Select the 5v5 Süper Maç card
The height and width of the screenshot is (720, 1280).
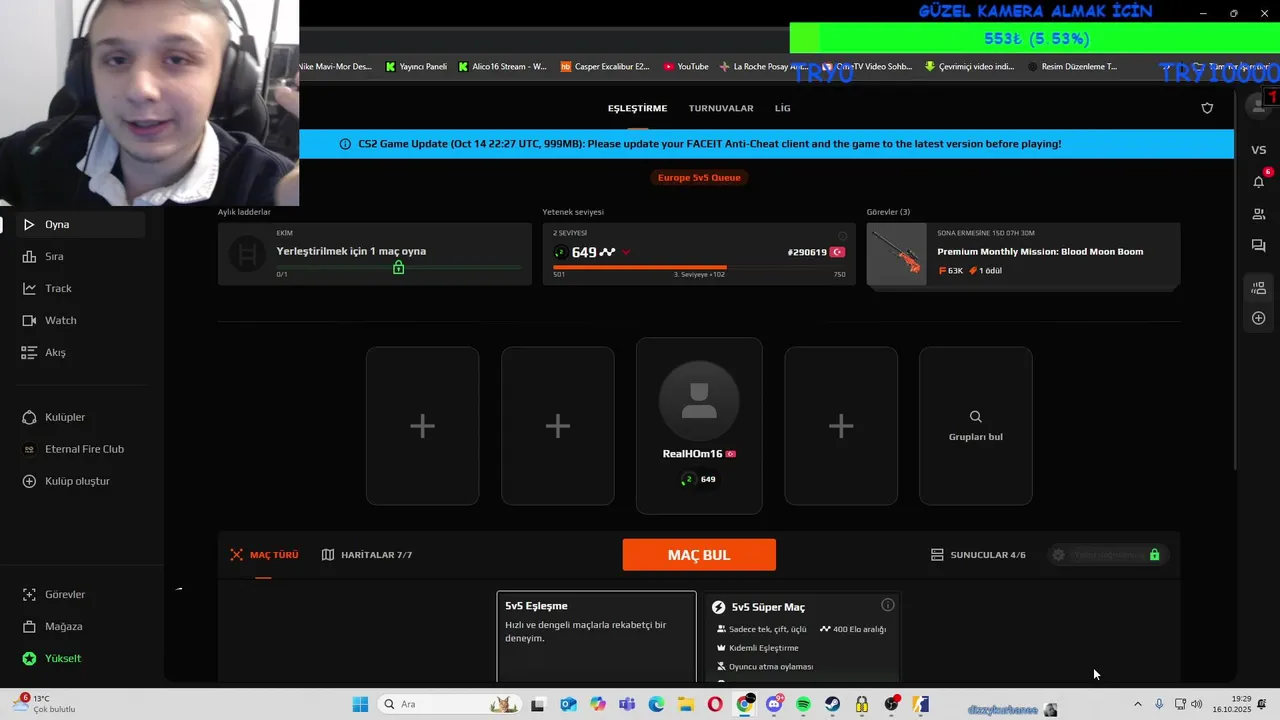click(x=803, y=637)
